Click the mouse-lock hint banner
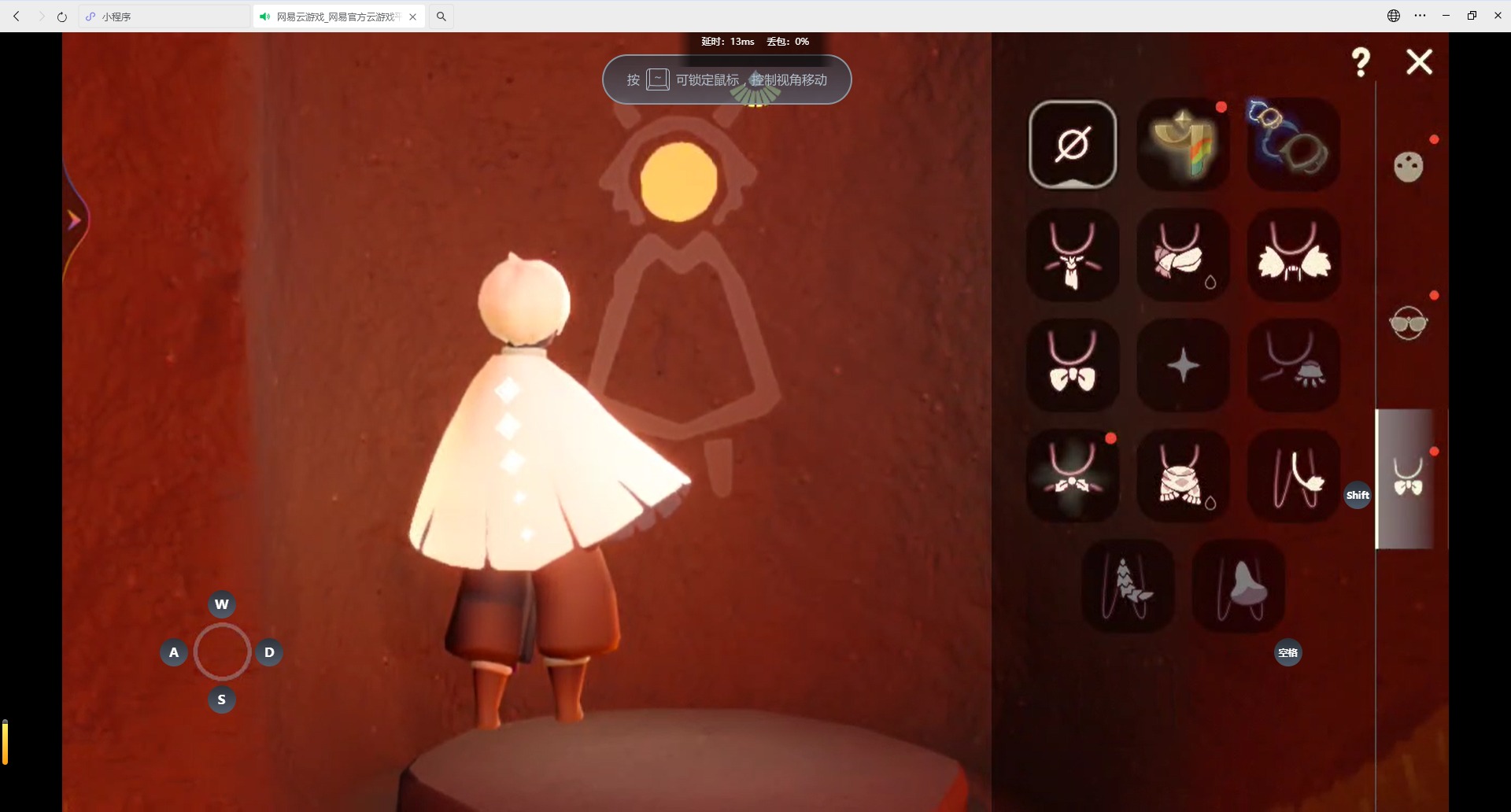 tap(726, 79)
